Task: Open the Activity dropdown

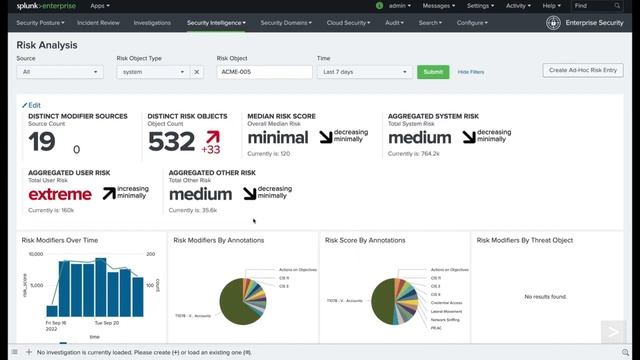Action: pos(518,6)
